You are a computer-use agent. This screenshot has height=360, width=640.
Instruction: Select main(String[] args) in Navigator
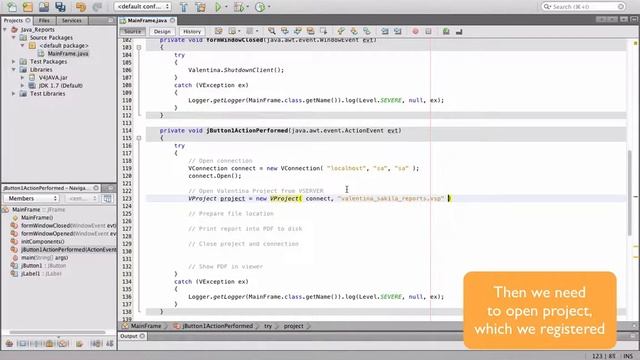tap(44, 258)
